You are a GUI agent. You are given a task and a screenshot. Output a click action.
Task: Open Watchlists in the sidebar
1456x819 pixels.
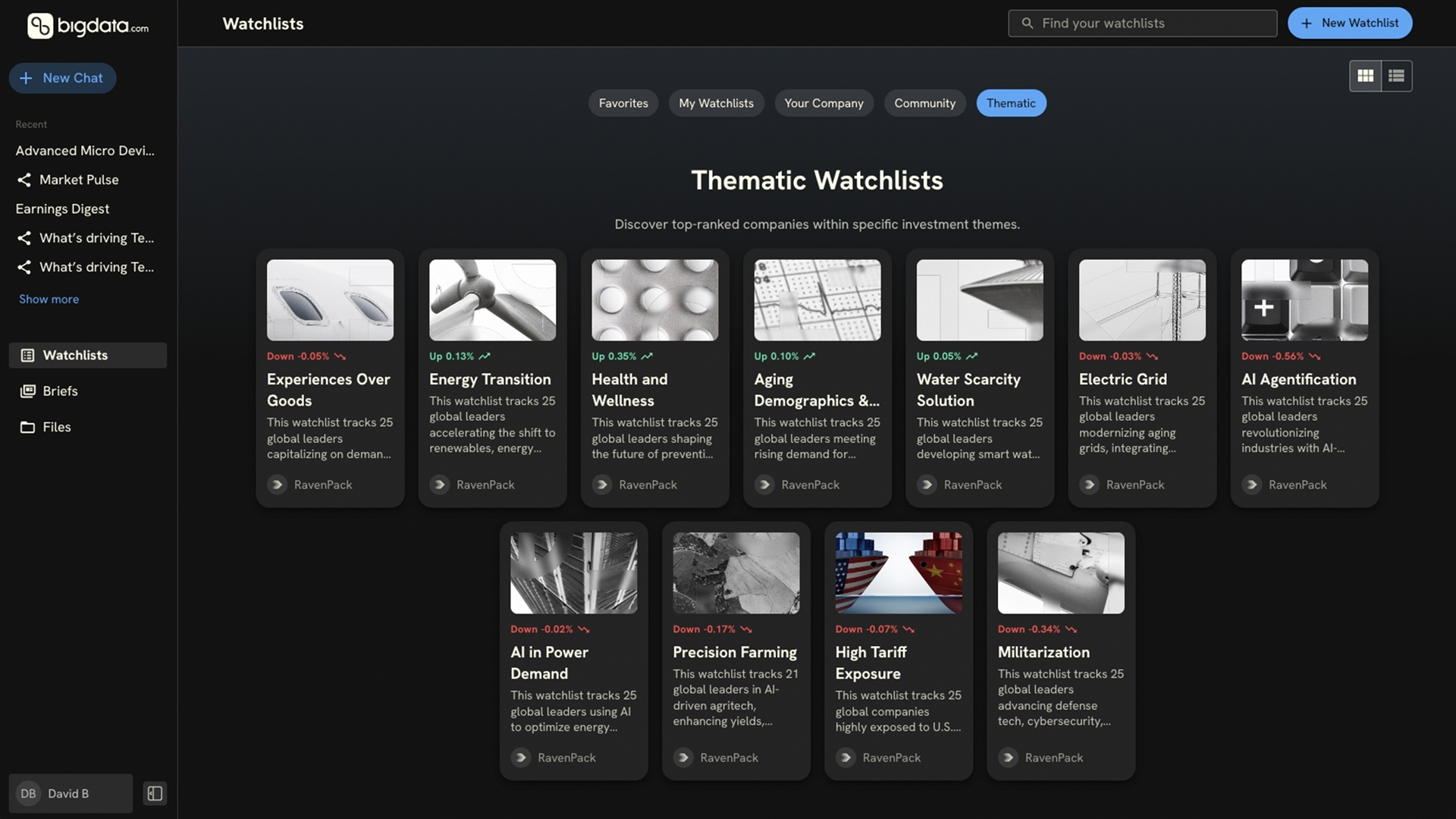88,355
